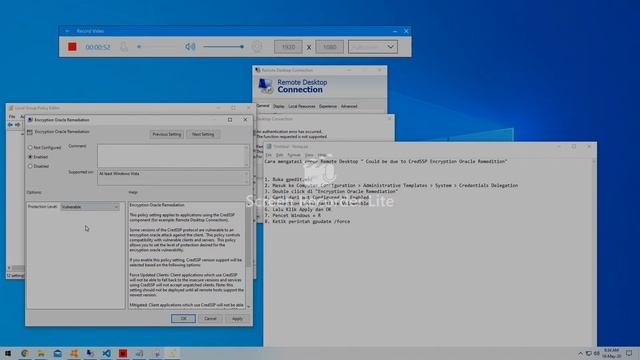
Task: Open File menu in Local Group Policy Editor
Action: point(12,117)
